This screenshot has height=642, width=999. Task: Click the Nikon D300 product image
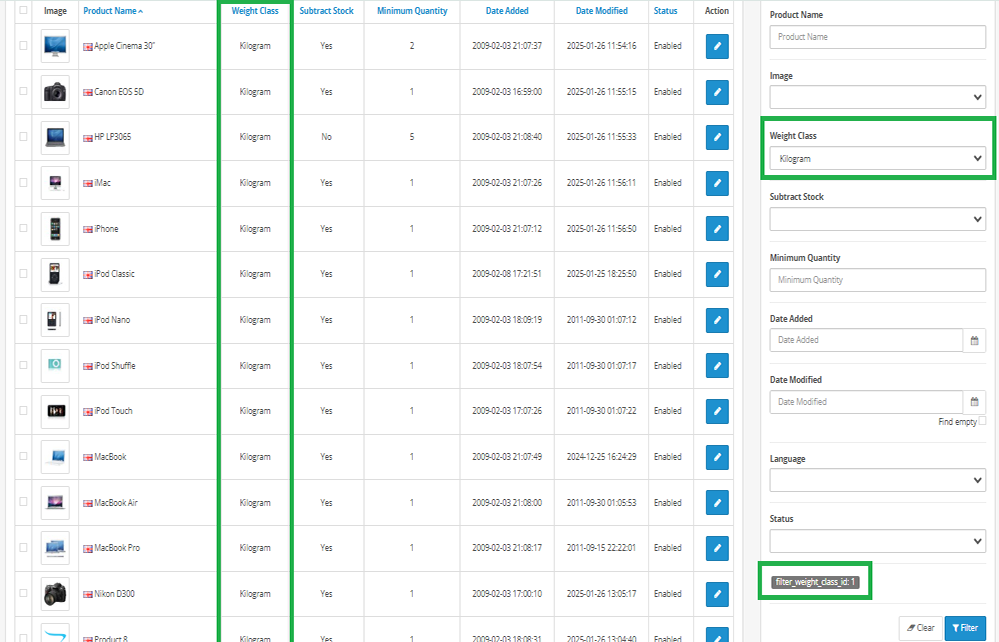[x=55, y=594]
